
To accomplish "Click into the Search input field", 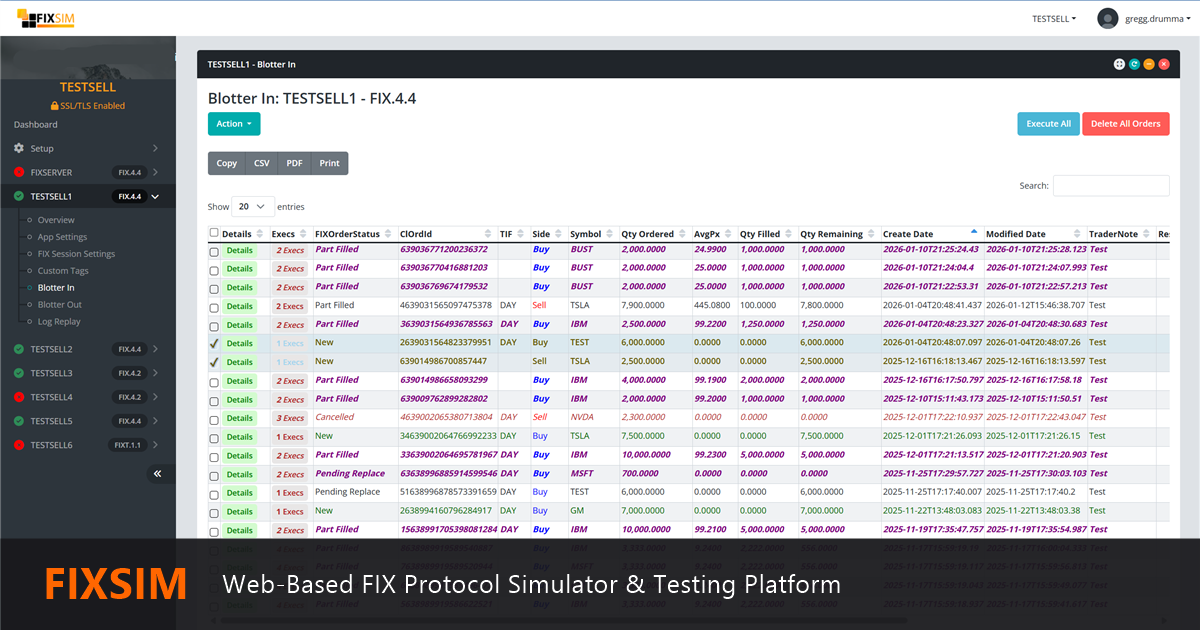I will coord(1111,186).
